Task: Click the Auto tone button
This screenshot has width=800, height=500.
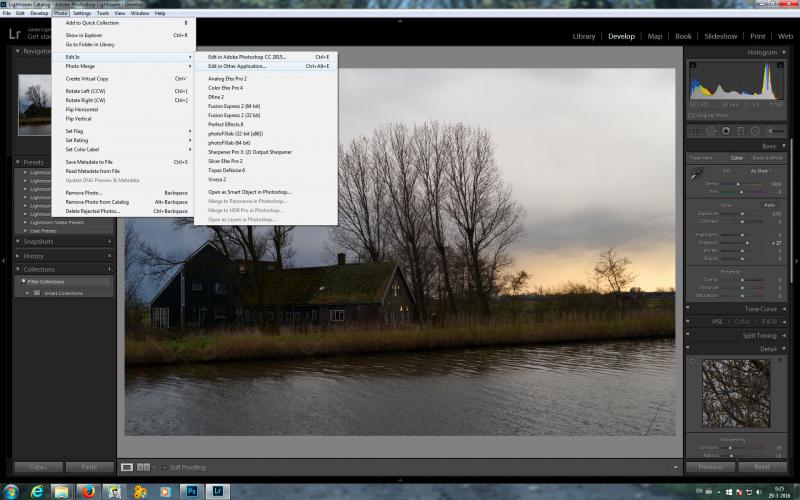Action: (769, 205)
